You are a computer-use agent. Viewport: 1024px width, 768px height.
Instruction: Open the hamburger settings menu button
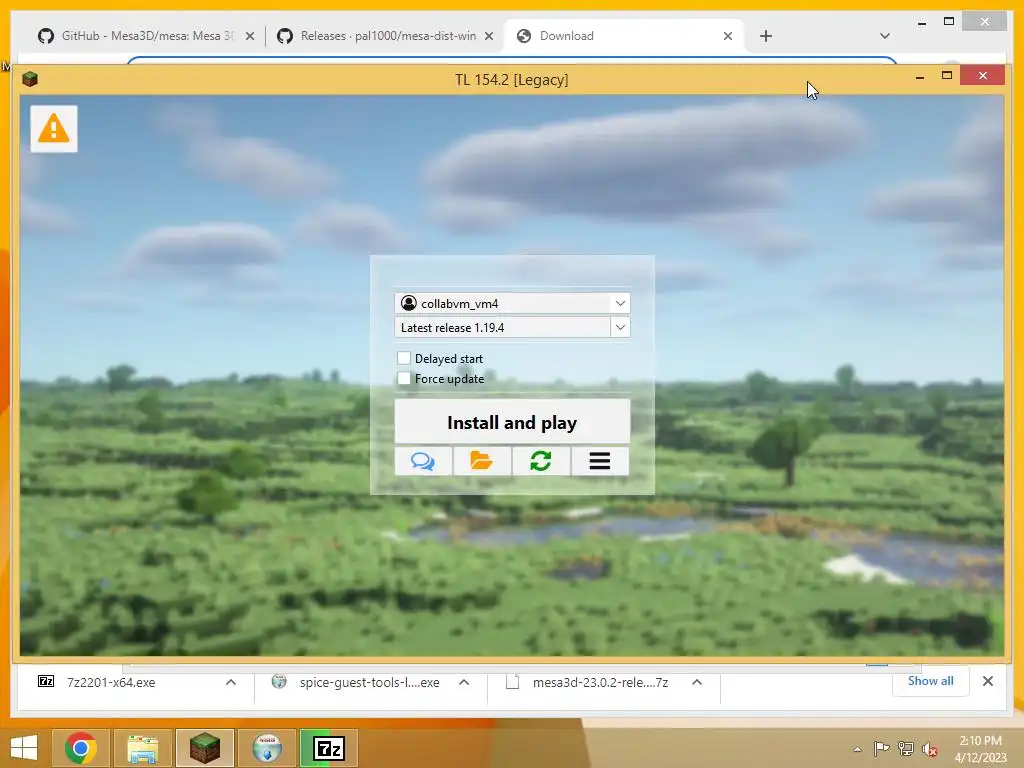click(600, 462)
